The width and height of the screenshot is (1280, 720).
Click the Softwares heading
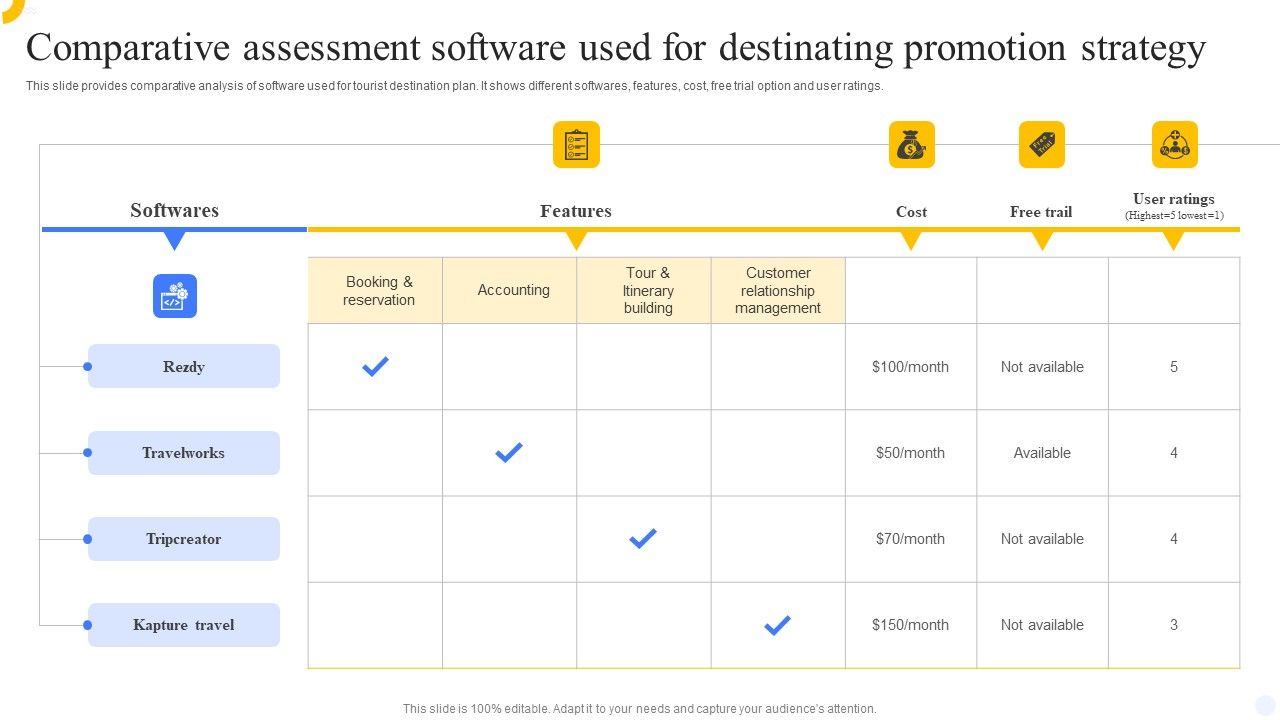[x=174, y=210]
